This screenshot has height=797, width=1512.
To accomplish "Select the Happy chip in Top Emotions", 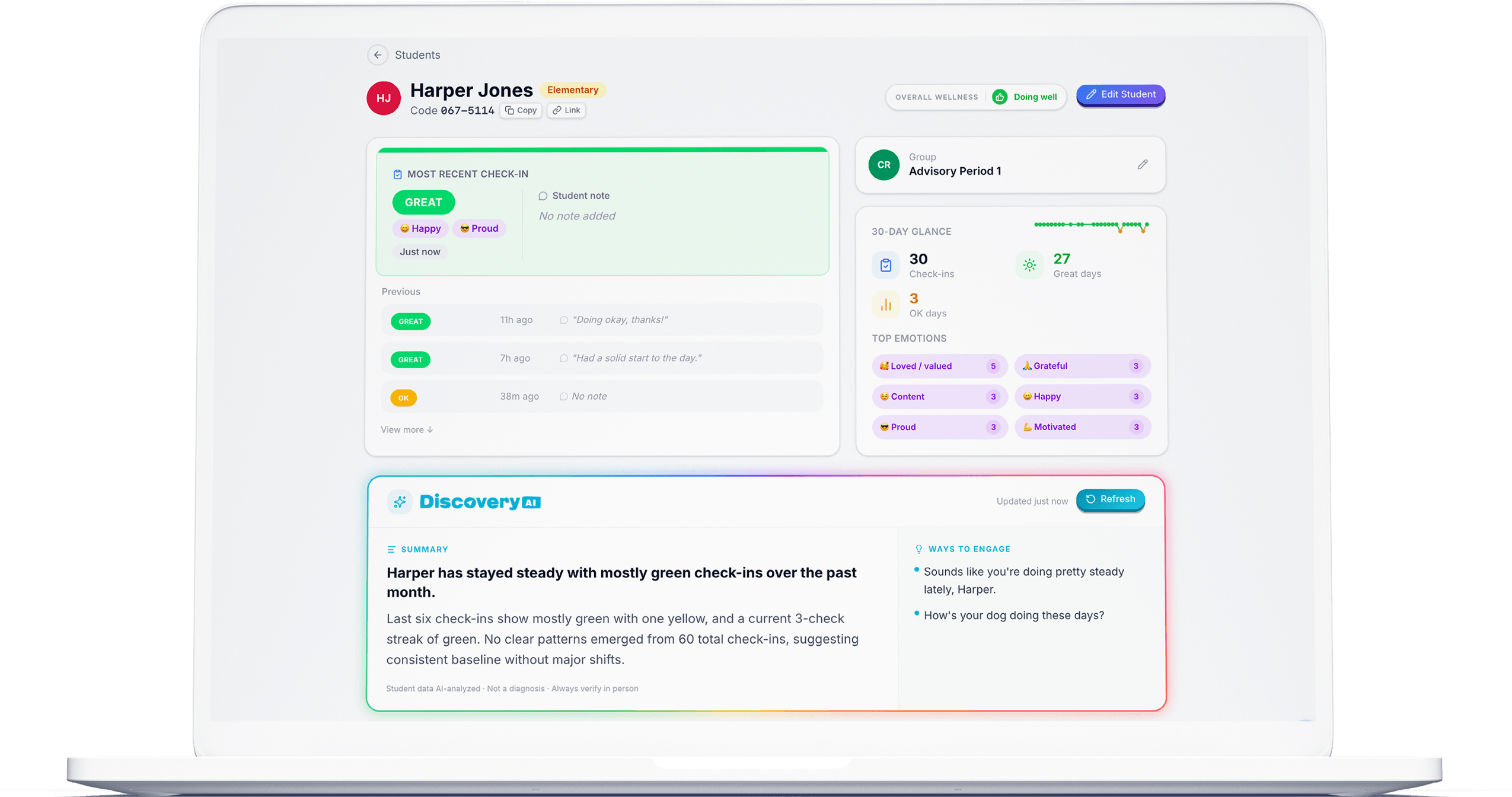I will 1082,397.
